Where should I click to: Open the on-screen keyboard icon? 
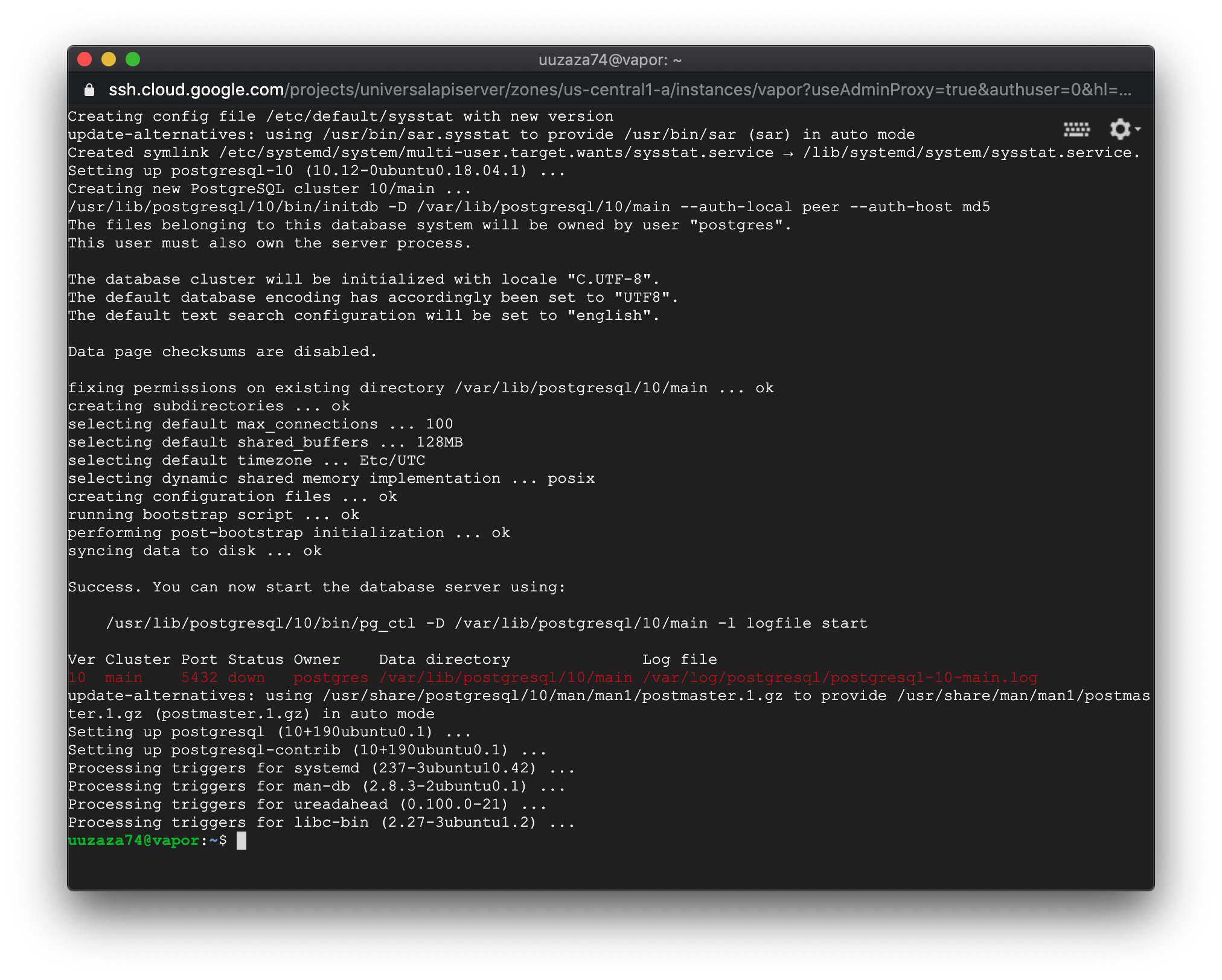1076,129
